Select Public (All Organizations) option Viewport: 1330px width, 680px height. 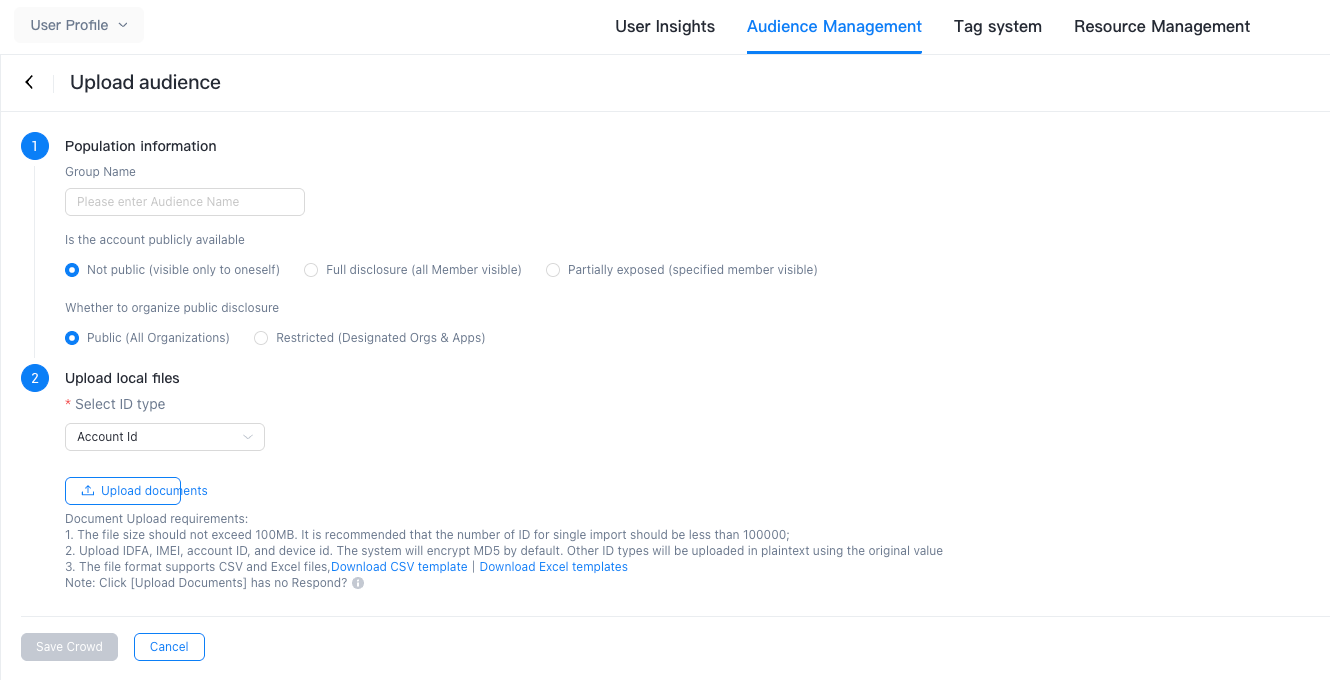tap(72, 338)
